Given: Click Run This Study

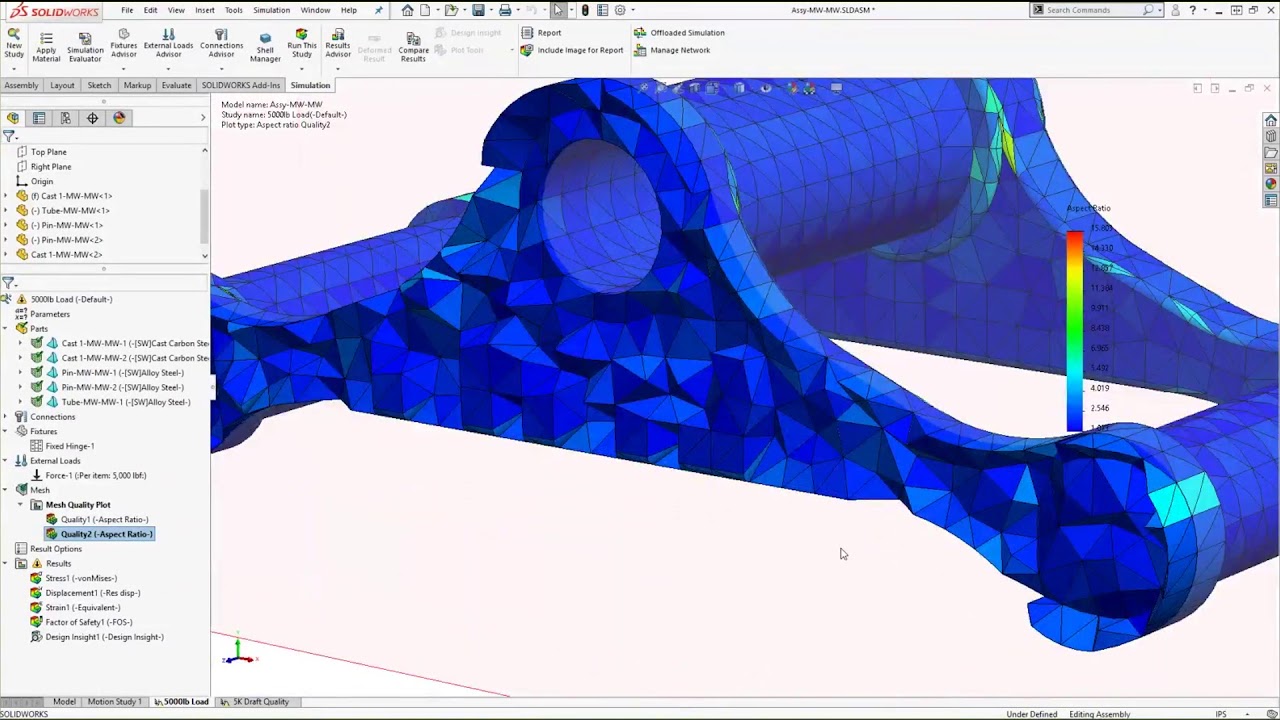Looking at the screenshot, I should tap(301, 43).
